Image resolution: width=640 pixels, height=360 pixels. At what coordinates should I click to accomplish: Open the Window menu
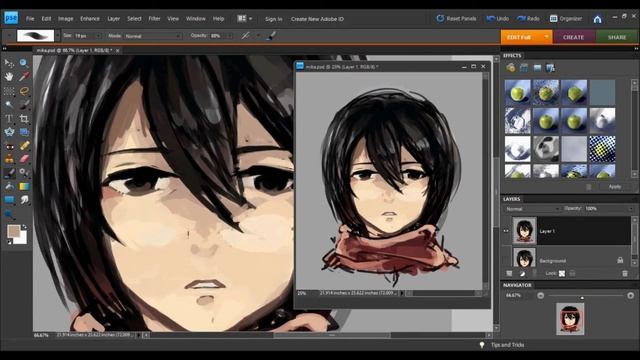[x=196, y=19]
